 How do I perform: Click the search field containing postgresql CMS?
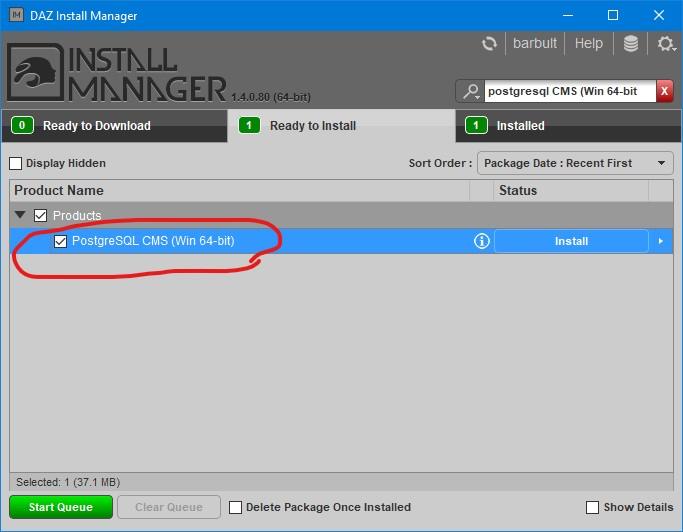(570, 91)
